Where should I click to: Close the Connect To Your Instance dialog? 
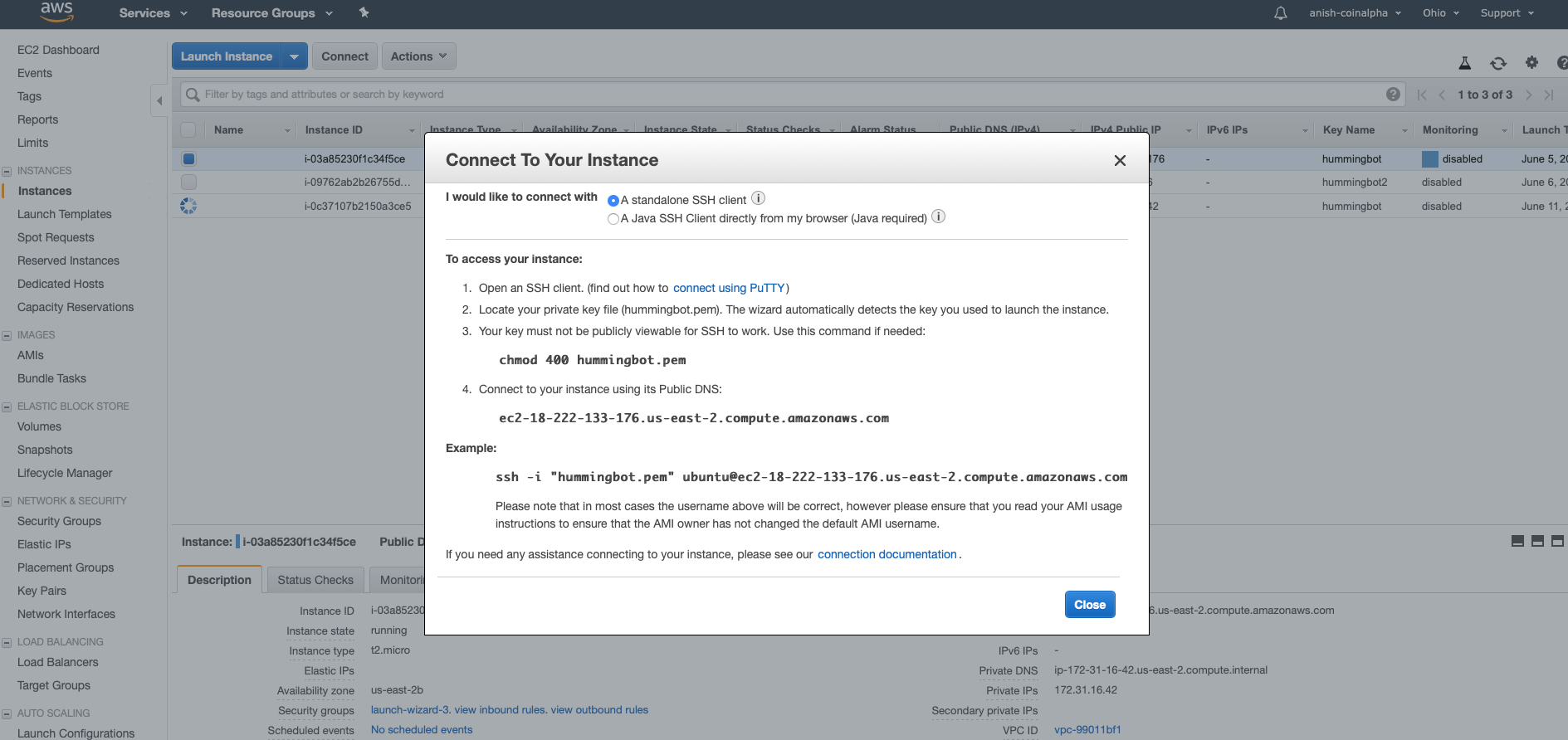point(1120,160)
